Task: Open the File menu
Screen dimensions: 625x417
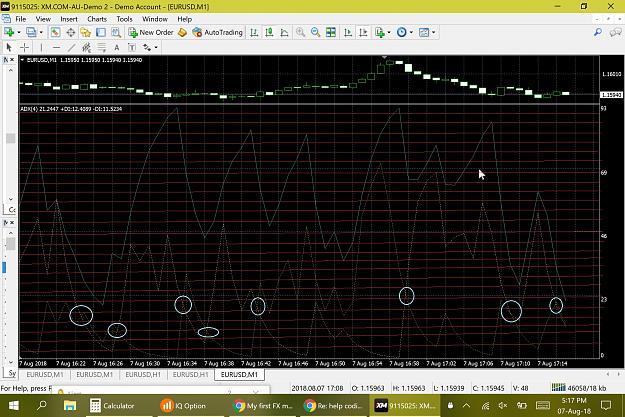Action: point(20,19)
